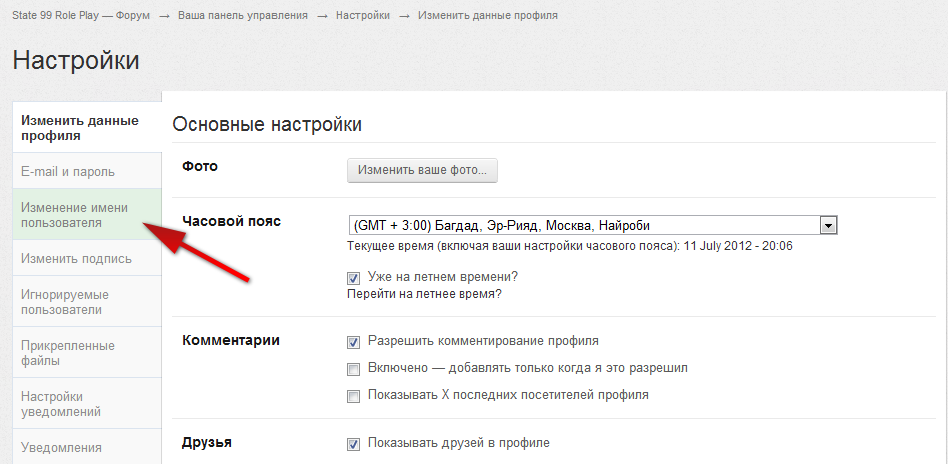Click the Часовой пояс label
The image size is (948, 464).
(232, 221)
